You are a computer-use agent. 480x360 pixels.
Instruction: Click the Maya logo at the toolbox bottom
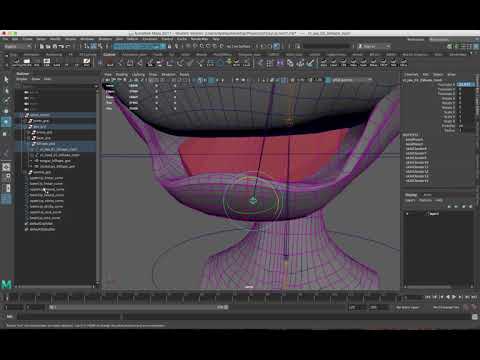coord(6,284)
